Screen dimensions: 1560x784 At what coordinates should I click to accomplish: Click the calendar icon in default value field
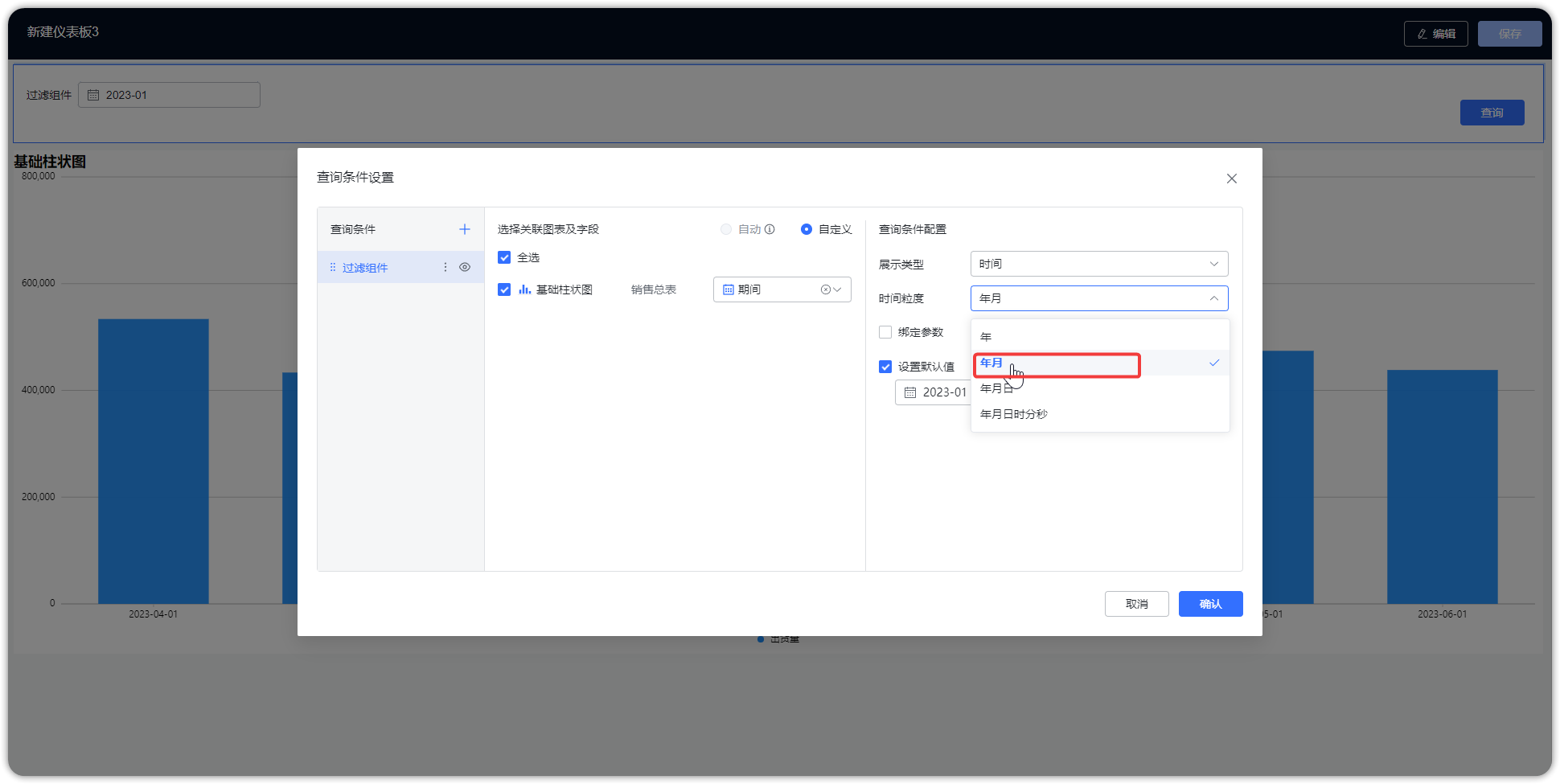(x=910, y=392)
